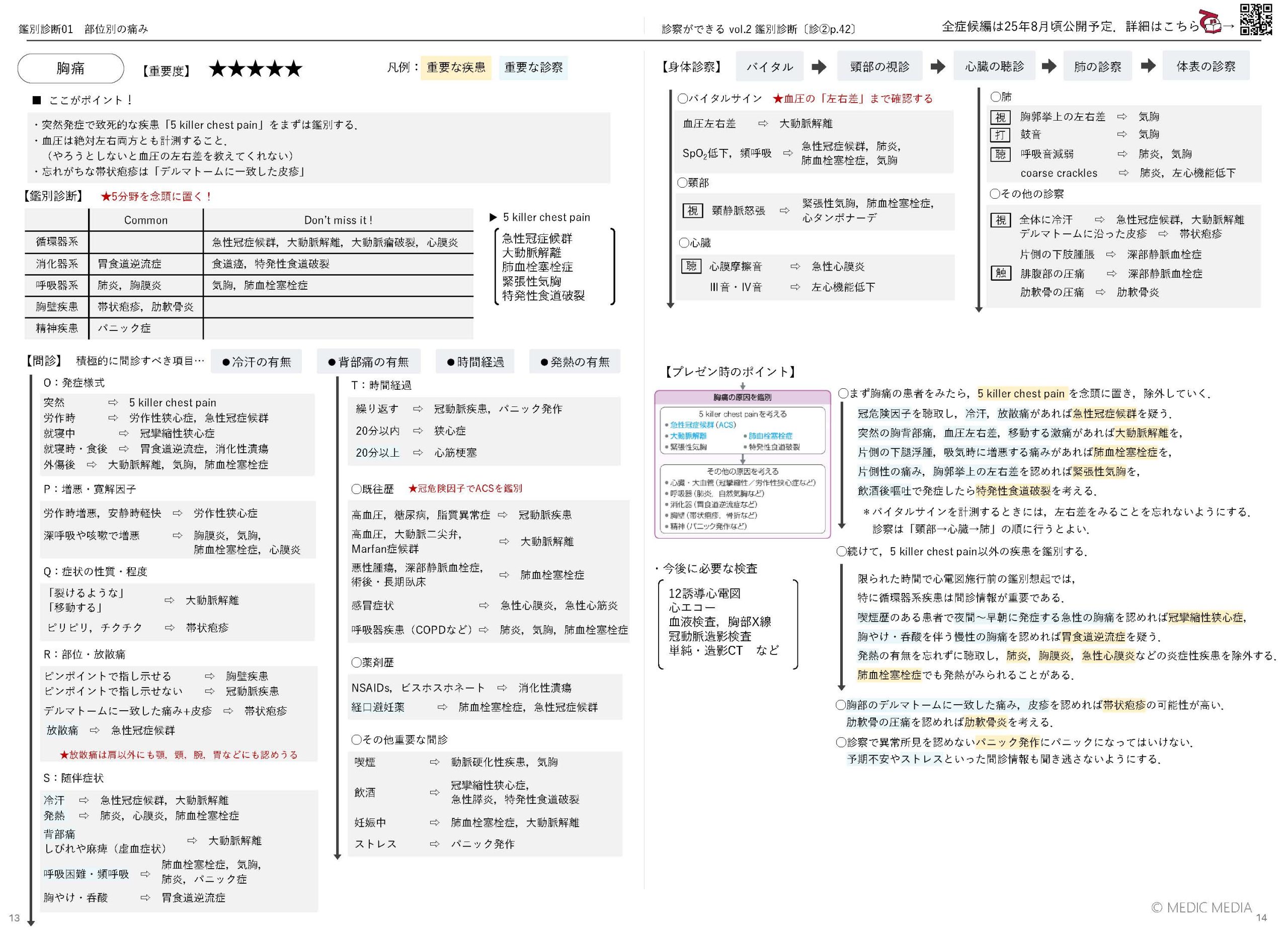
Task: Click the blue 重要な診察 legend swatch
Action: click(x=533, y=67)
